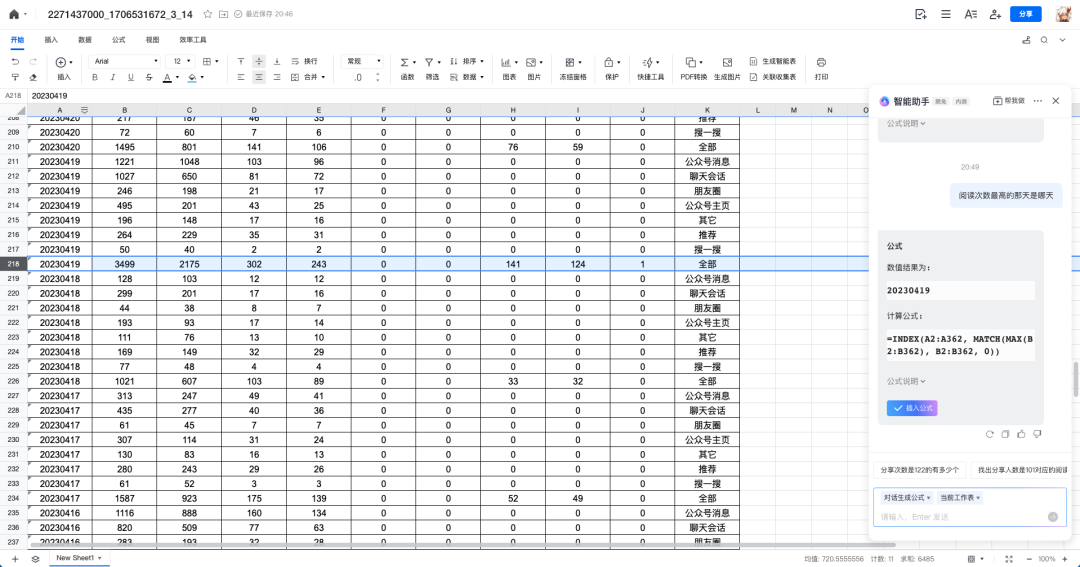Click suggestion 分享次数是122的有多少个

point(920,470)
